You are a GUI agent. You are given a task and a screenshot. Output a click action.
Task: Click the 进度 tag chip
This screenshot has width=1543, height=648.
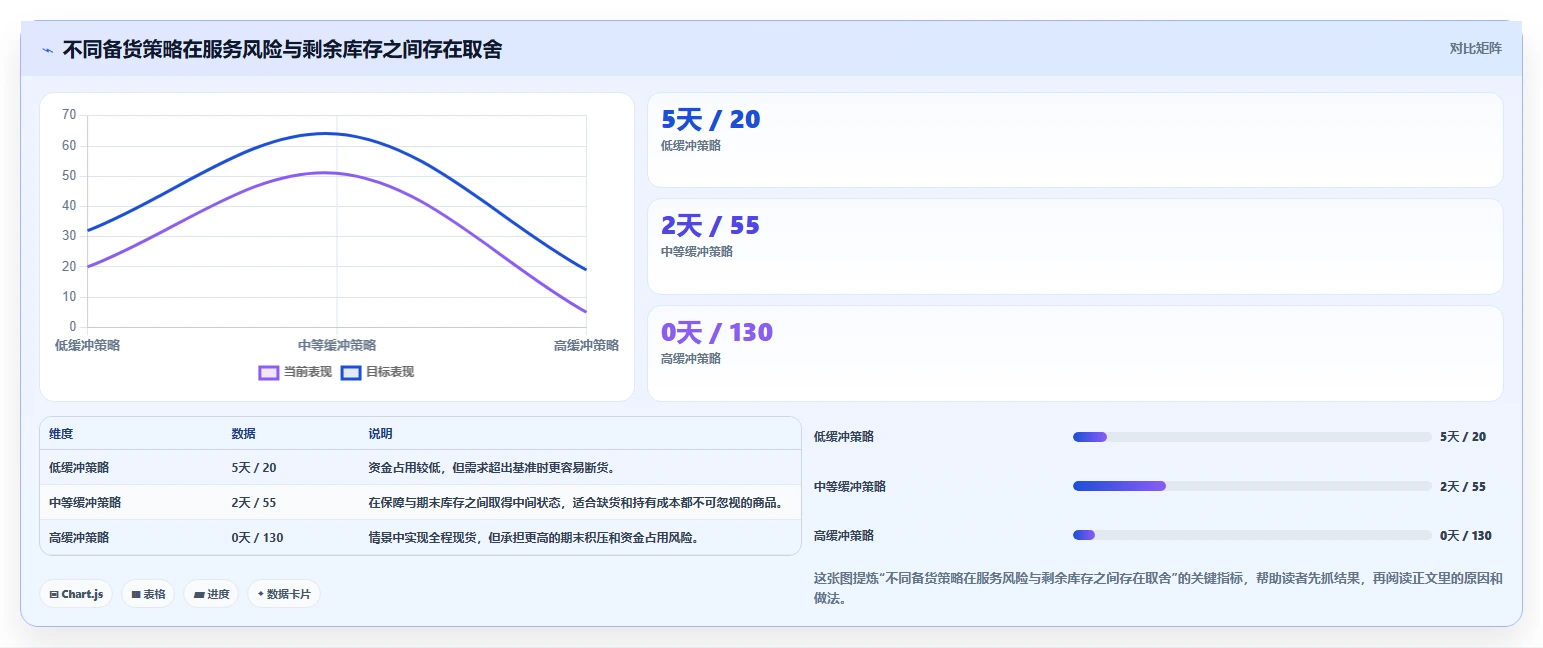211,594
